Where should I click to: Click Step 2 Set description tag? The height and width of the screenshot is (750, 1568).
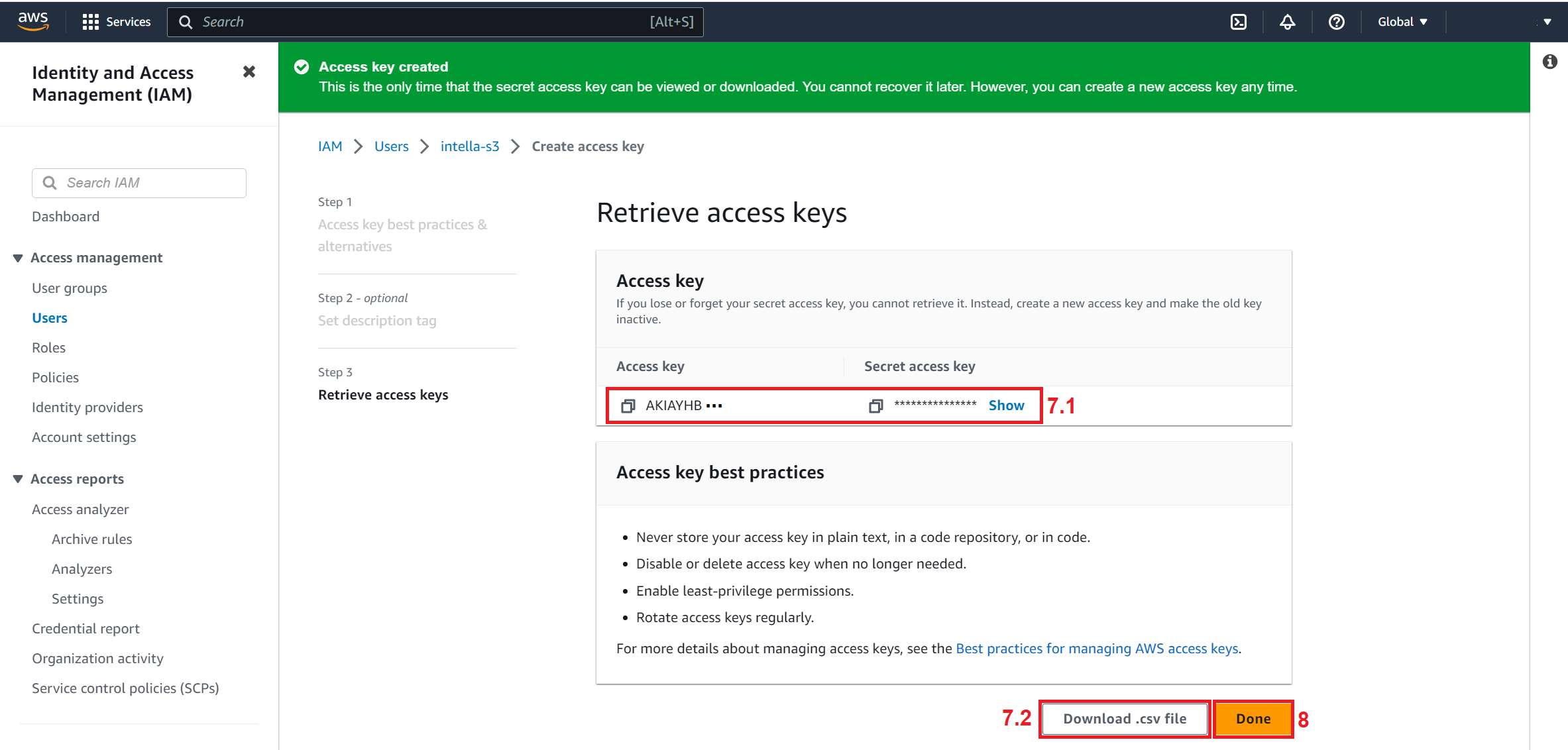[377, 321]
